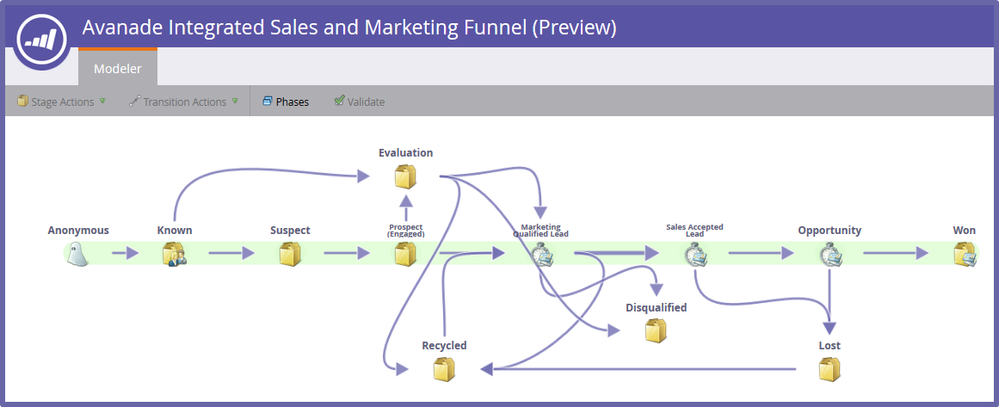Click the Stage Actions cube icon
Image resolution: width=999 pixels, height=407 pixels.
coord(22,101)
